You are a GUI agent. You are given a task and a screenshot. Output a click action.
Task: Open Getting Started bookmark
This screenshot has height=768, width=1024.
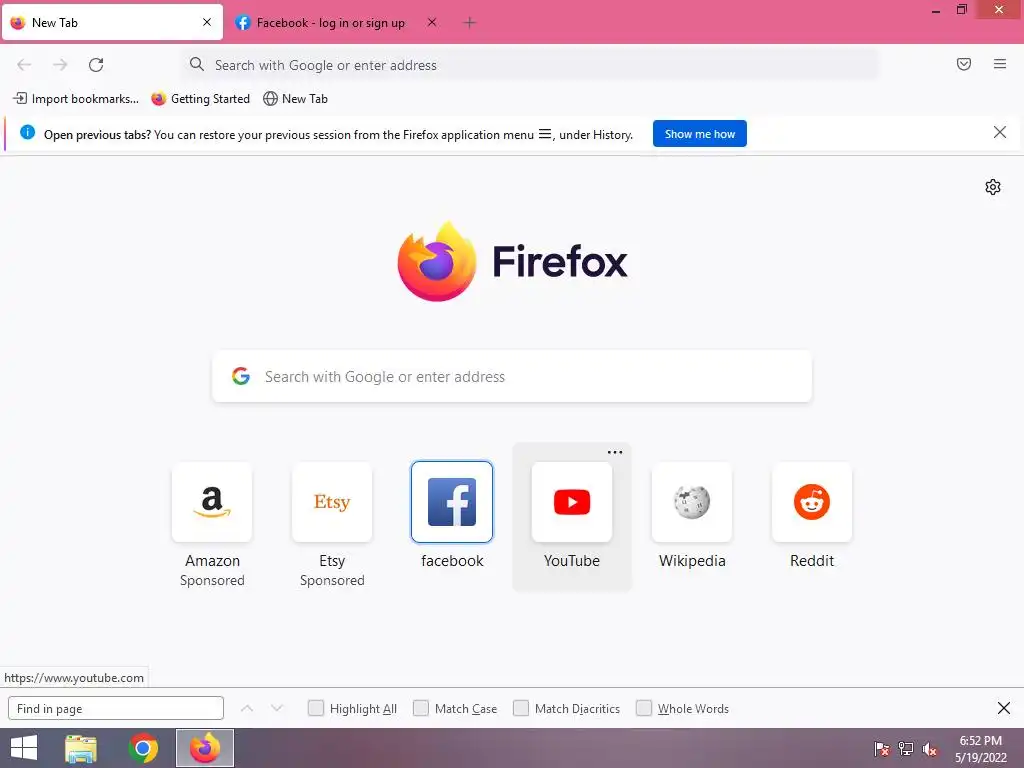(200, 99)
